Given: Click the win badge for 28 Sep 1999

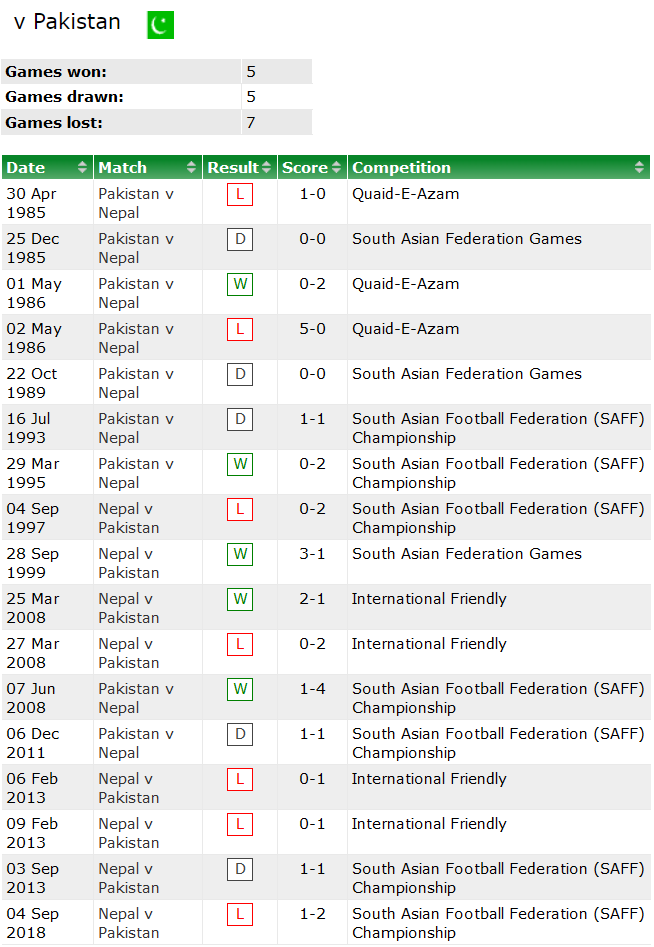Looking at the screenshot, I should point(239,554).
